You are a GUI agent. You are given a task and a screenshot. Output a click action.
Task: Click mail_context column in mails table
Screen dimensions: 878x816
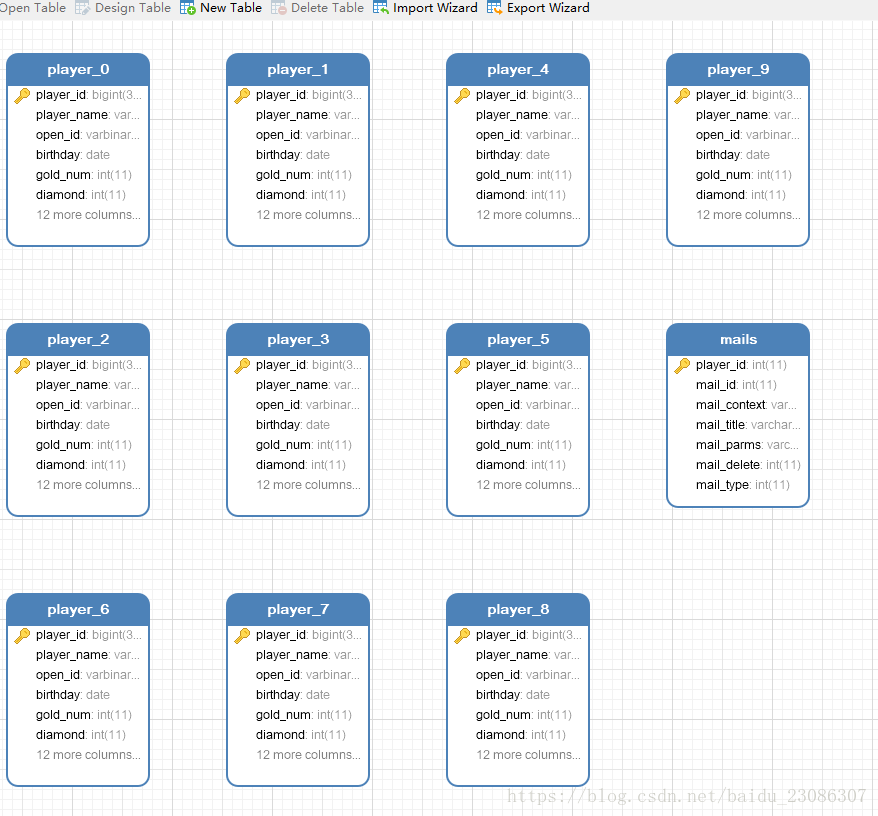click(x=746, y=405)
